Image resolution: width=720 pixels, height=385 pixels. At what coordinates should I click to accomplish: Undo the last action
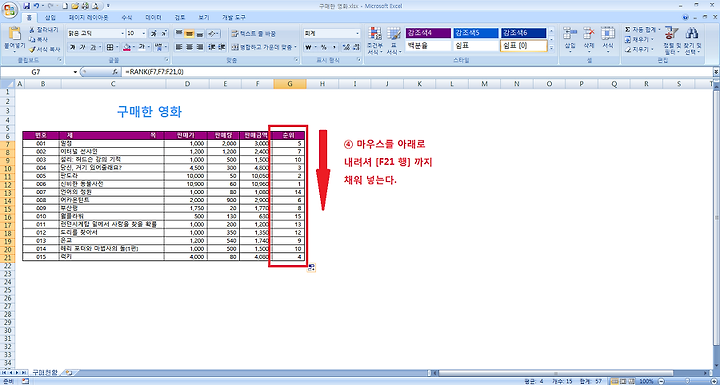tap(37, 6)
